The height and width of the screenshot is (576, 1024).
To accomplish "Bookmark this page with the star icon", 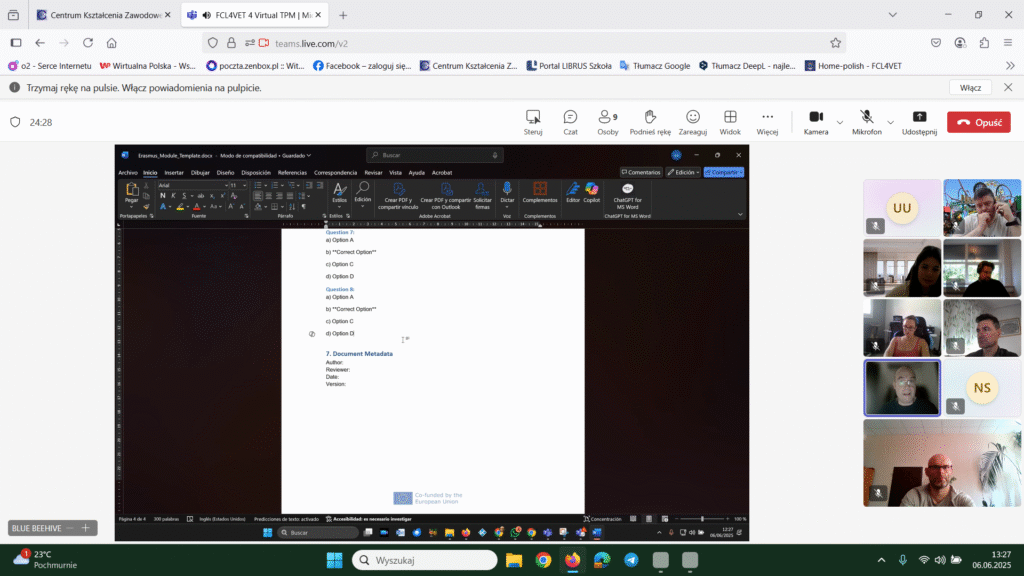I will (x=835, y=43).
